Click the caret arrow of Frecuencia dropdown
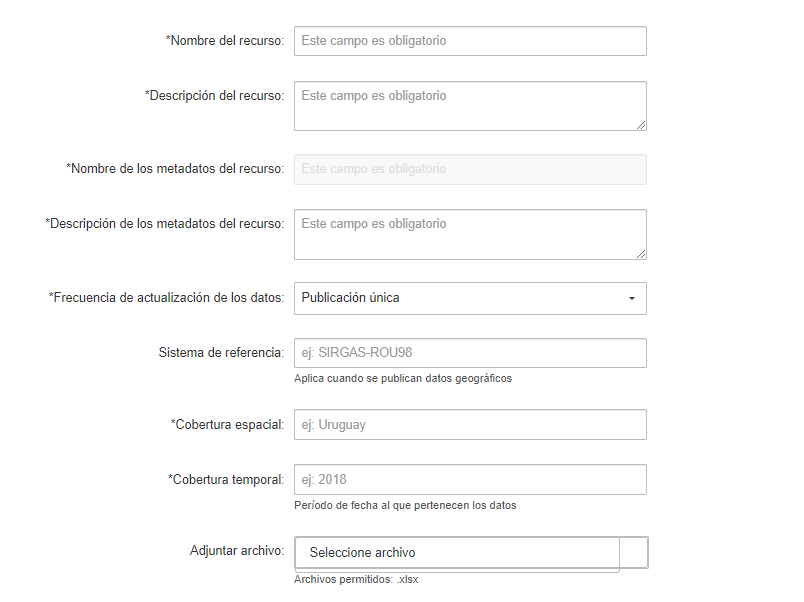This screenshot has width=804, height=602. (632, 298)
